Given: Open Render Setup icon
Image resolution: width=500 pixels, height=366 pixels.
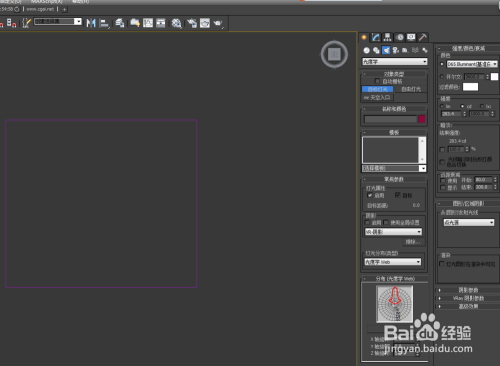Looking at the screenshot, I should (192, 23).
